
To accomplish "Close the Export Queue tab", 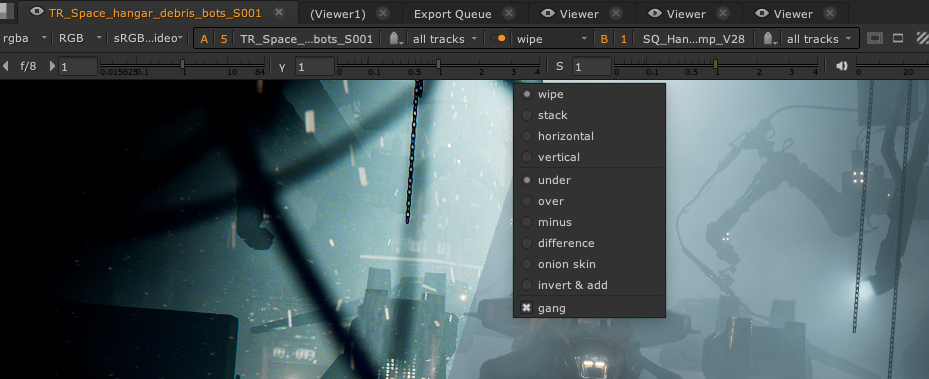I will click(x=508, y=13).
